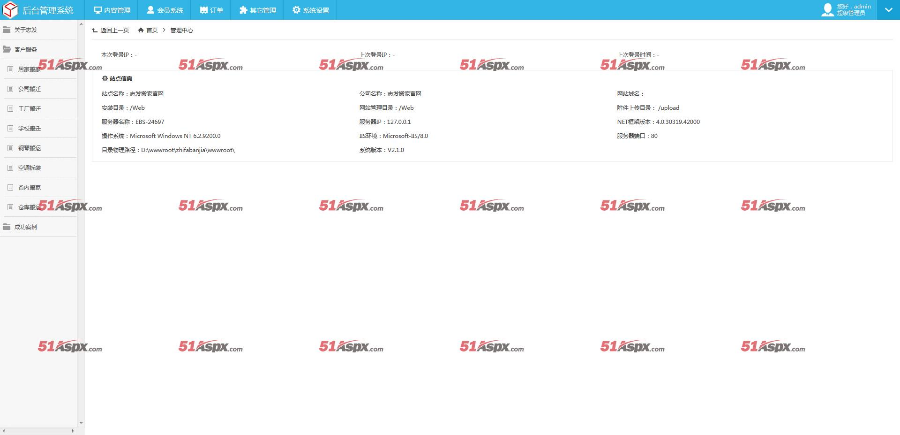Click the sidebar scrollbar down arrow
900x435 pixels.
pos(81,423)
